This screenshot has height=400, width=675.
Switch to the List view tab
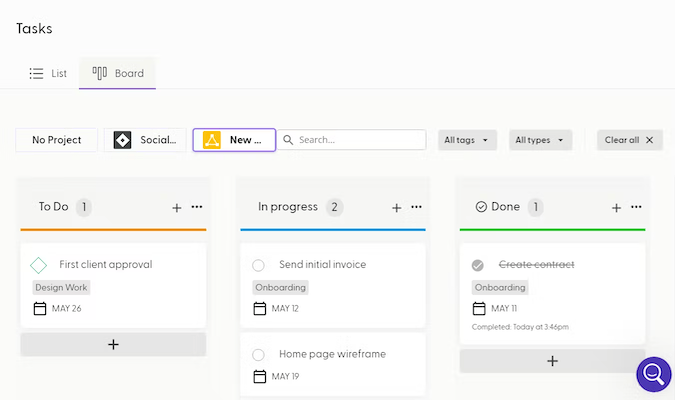[x=48, y=73]
